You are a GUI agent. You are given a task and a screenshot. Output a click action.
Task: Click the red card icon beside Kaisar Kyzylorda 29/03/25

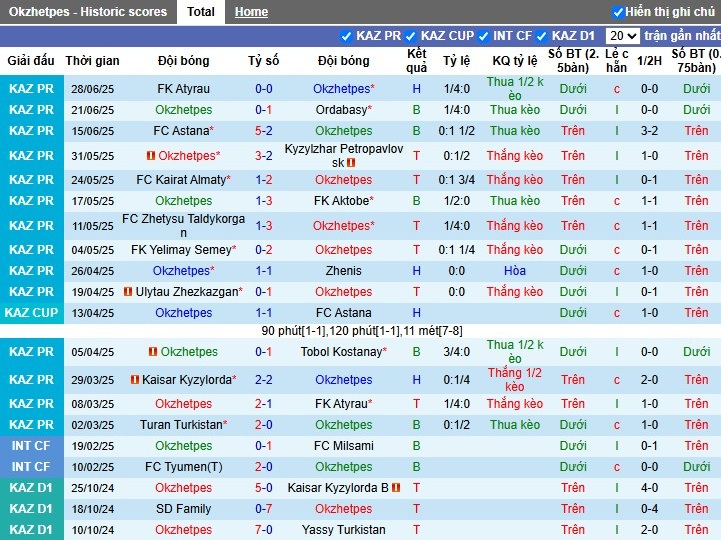pos(135,380)
